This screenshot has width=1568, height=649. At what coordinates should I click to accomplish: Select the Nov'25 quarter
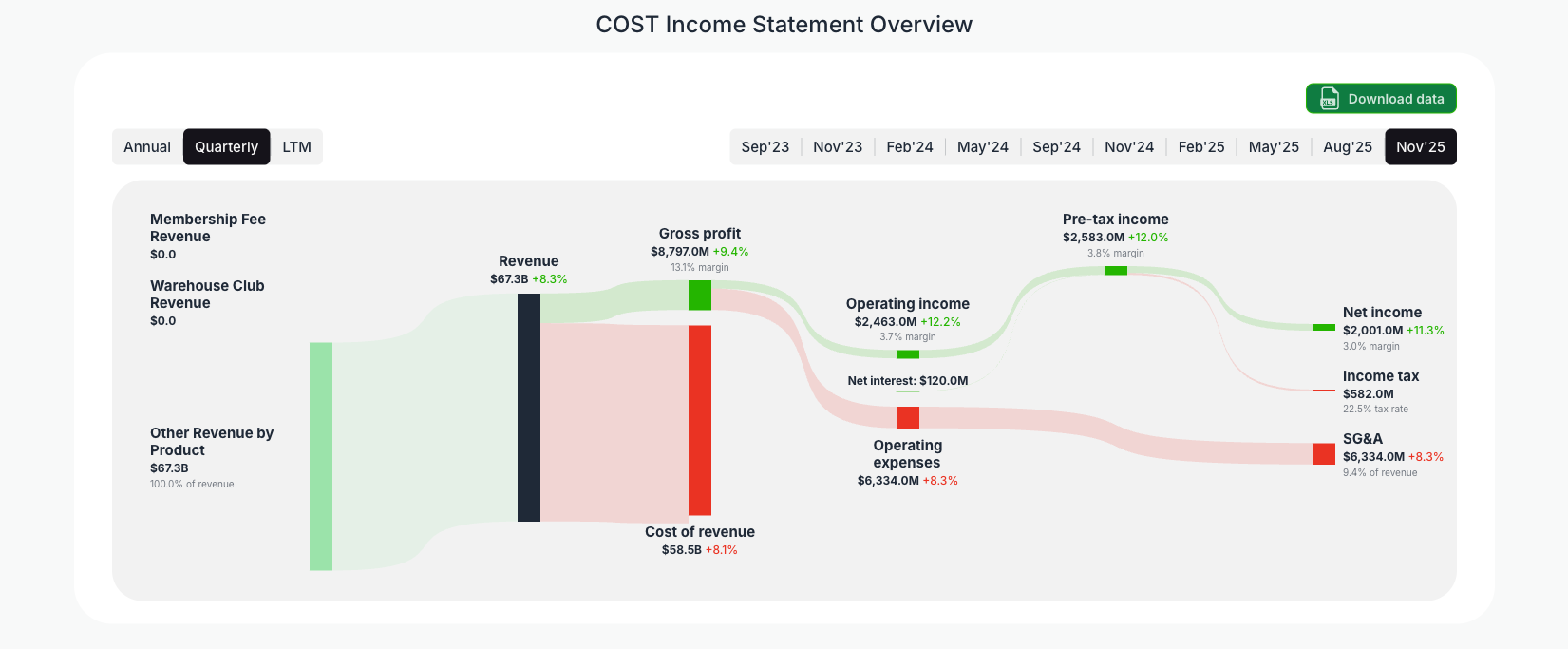pyautogui.click(x=1421, y=147)
